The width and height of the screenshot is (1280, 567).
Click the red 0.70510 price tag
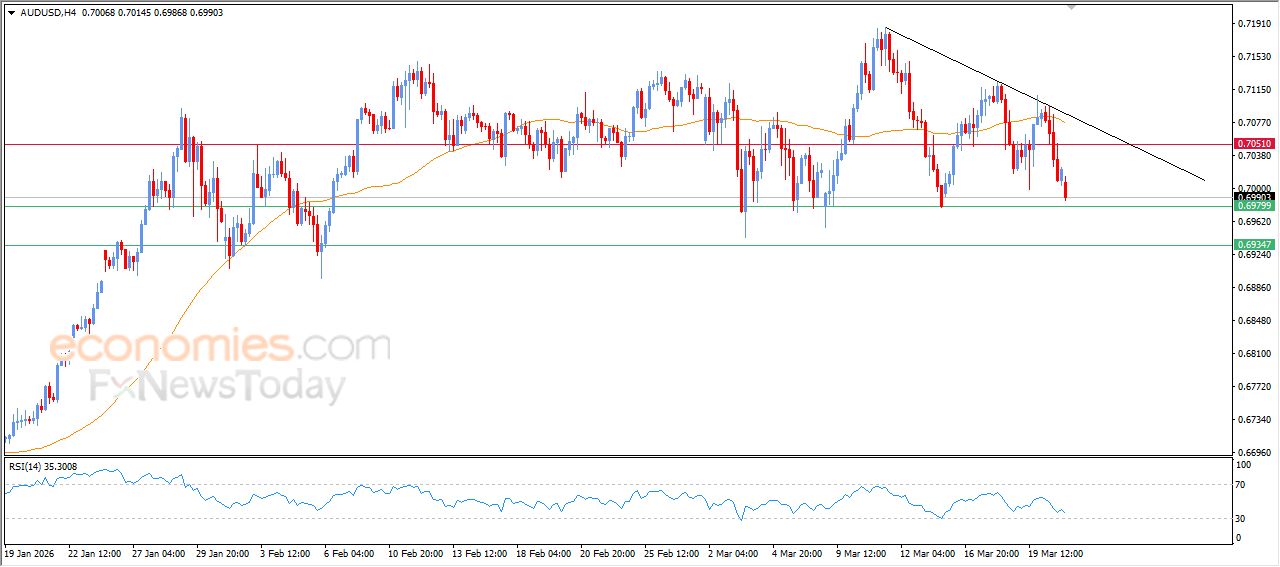tap(1254, 144)
